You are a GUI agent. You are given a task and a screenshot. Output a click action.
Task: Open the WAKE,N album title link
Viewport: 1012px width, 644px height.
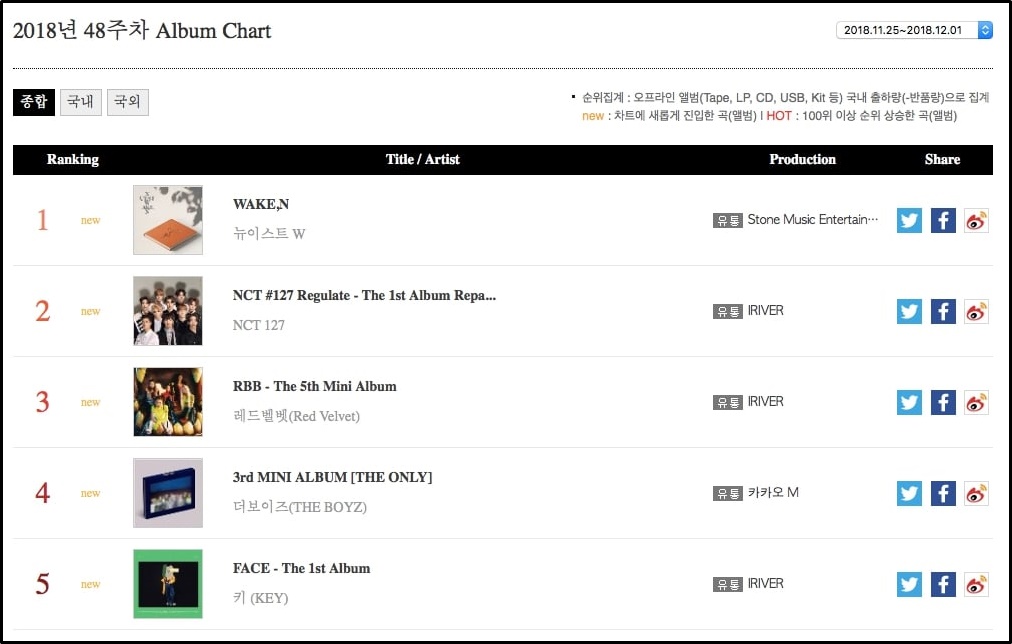click(x=261, y=204)
